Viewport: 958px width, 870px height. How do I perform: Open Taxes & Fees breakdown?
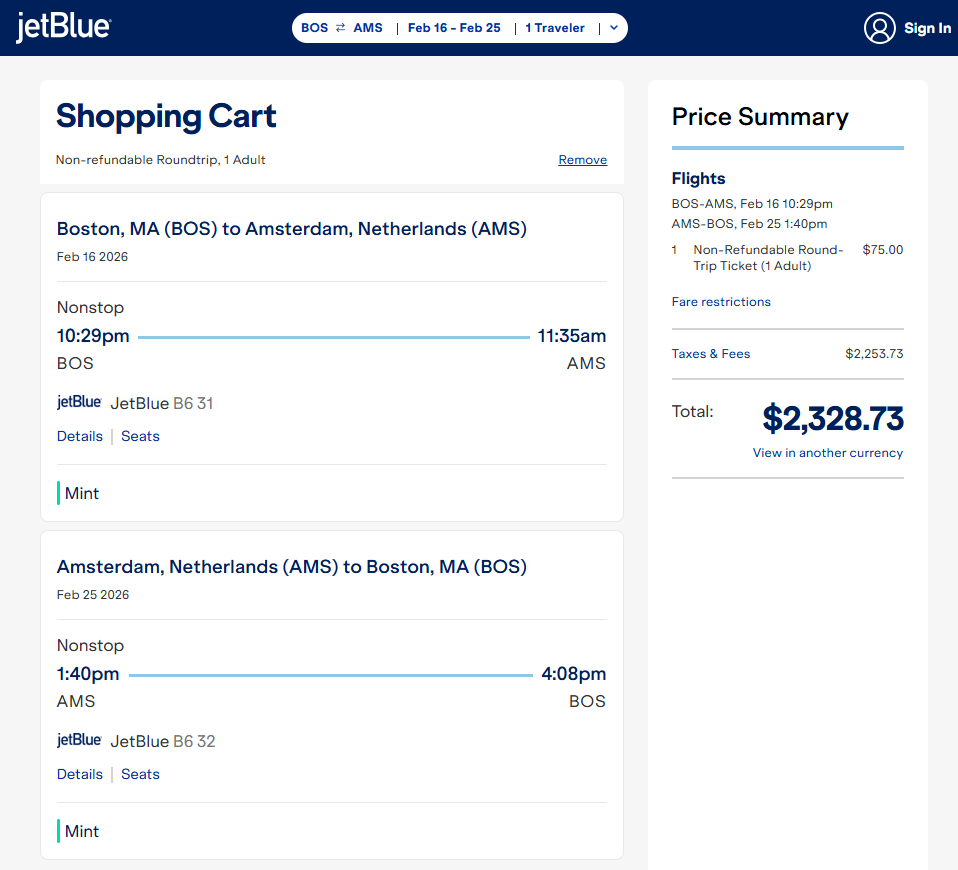pos(711,354)
